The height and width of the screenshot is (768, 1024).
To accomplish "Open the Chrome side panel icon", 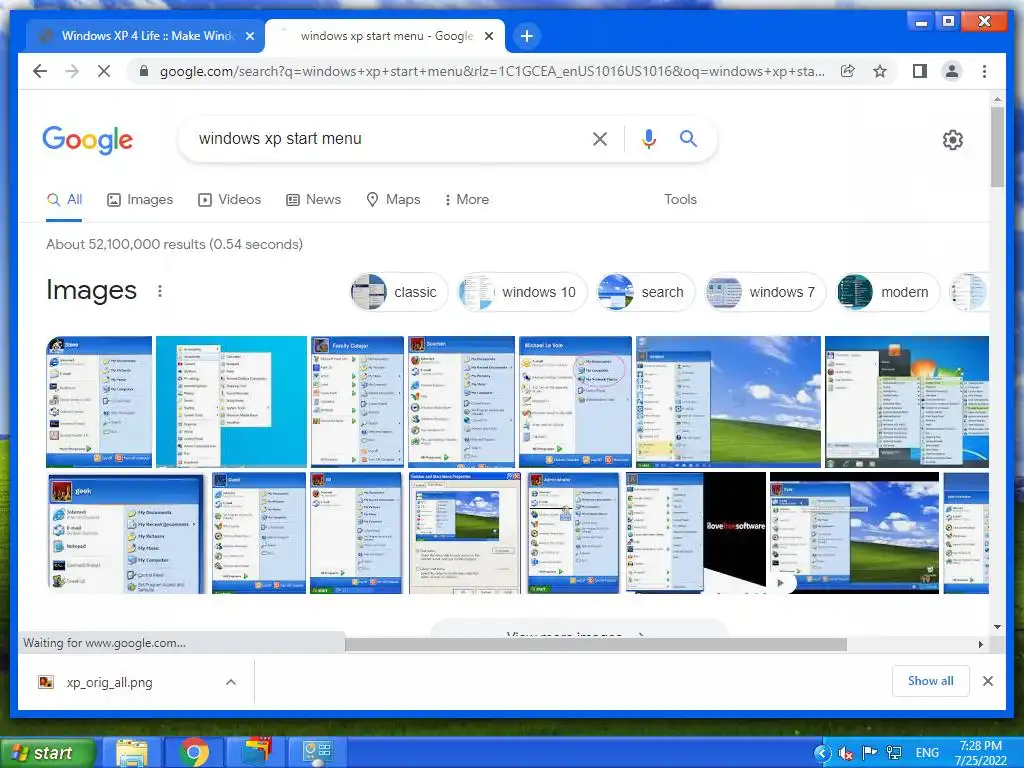I will click(920, 71).
